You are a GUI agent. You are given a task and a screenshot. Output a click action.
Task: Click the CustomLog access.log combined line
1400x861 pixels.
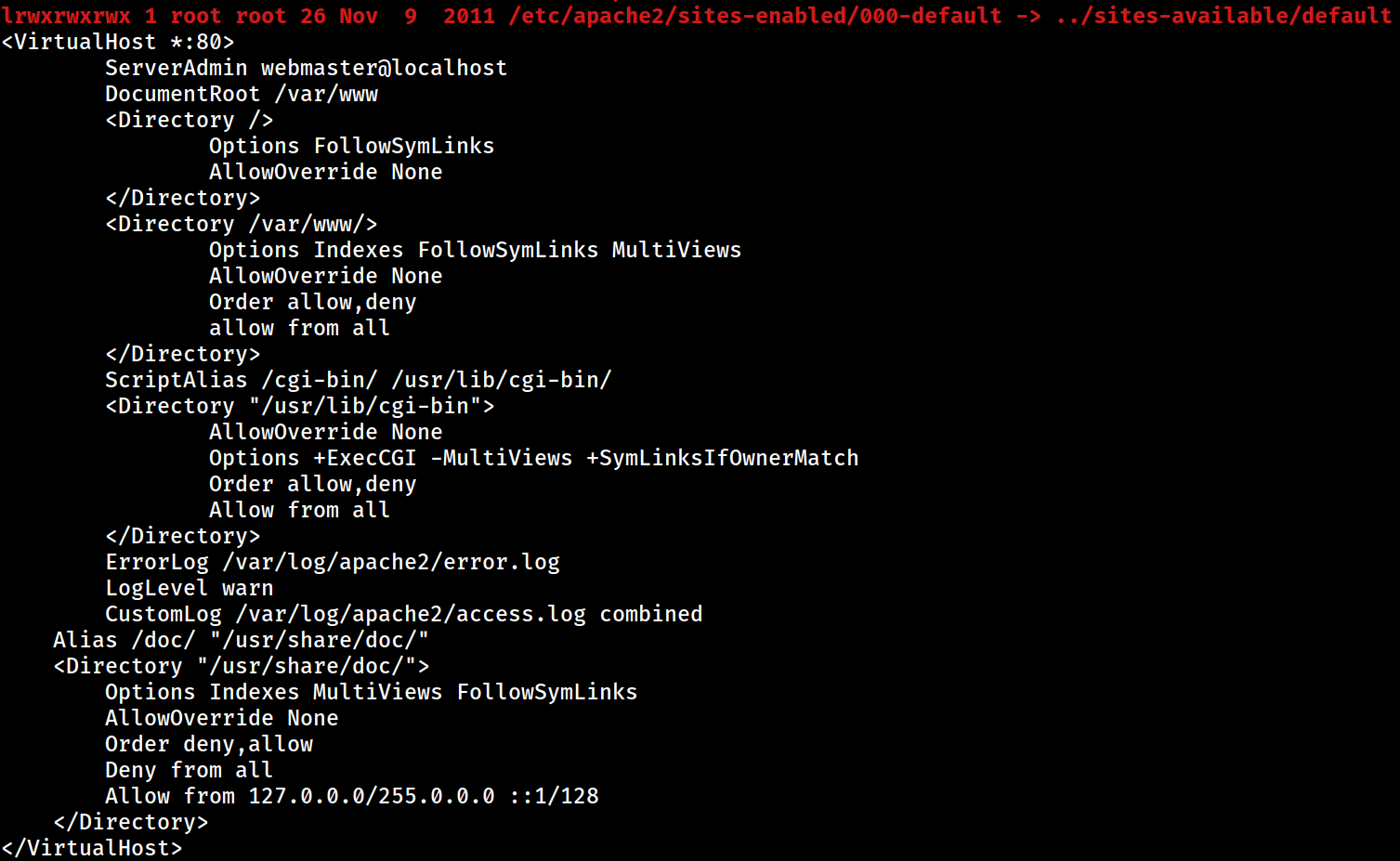404,614
